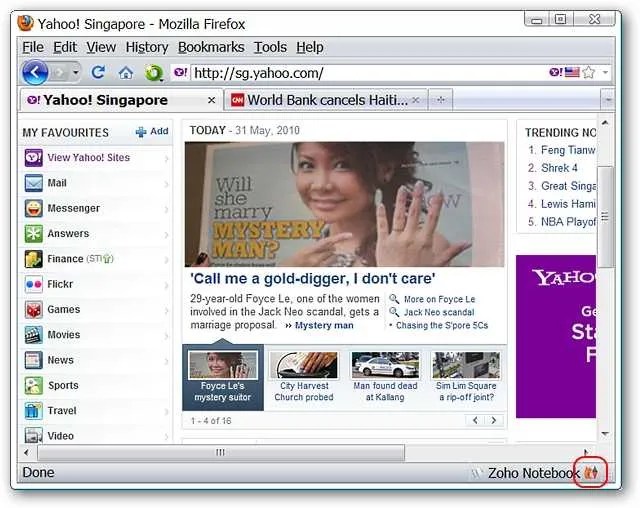
Task: Open the File menu
Action: [33, 47]
